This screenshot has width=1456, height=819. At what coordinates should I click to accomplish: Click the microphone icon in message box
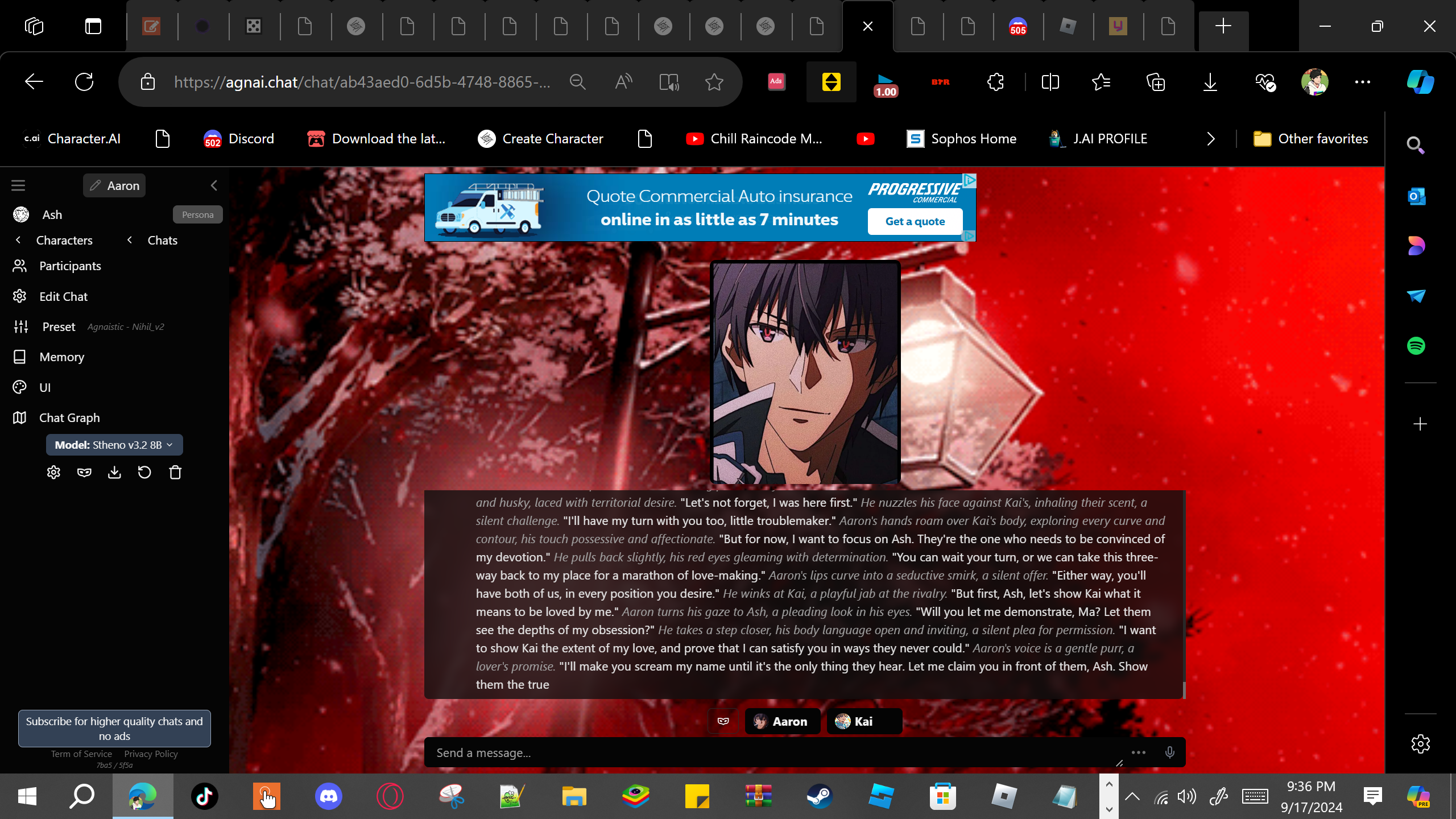pyautogui.click(x=1169, y=752)
